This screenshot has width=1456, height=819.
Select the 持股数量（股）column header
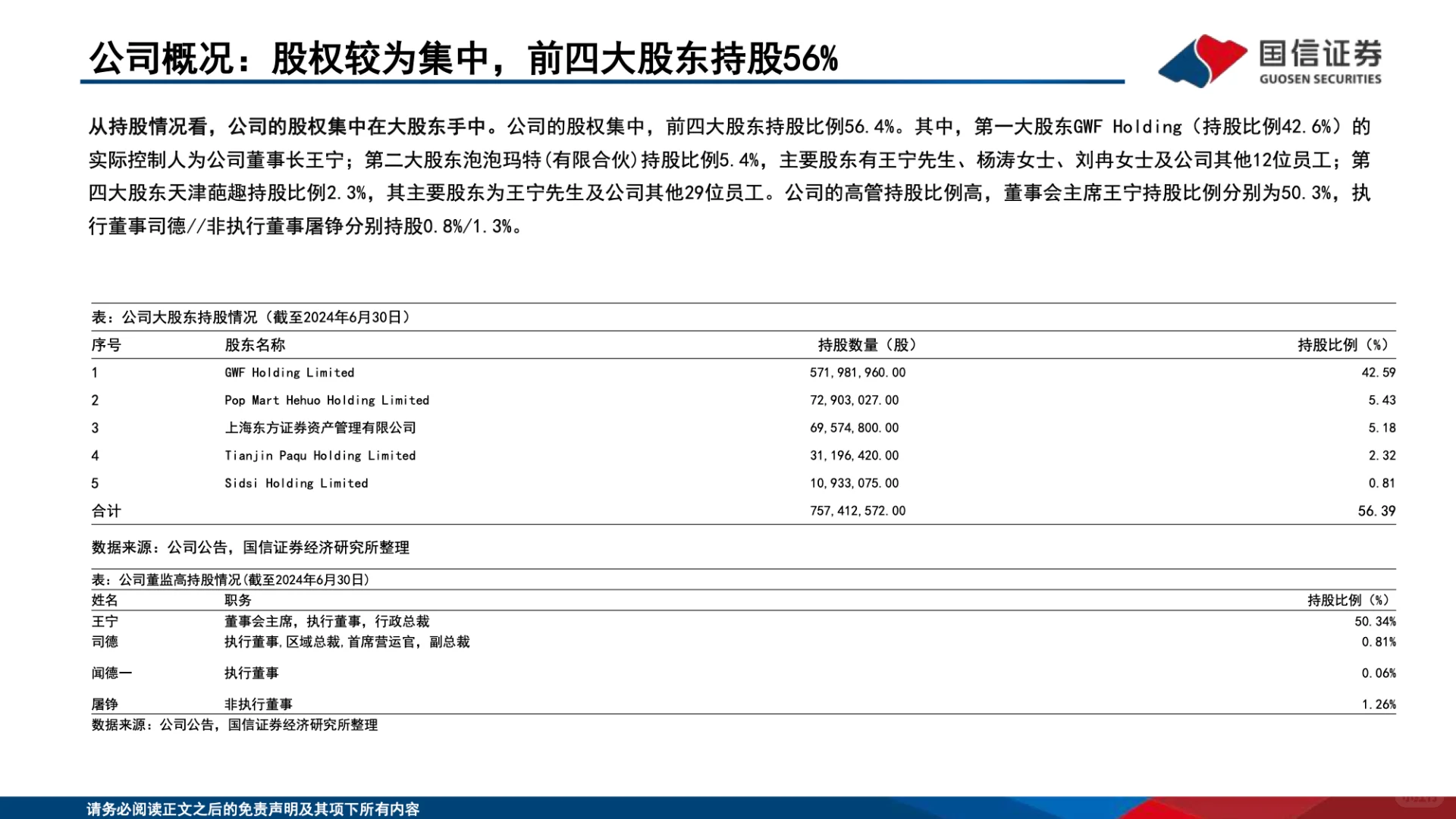[x=867, y=344]
